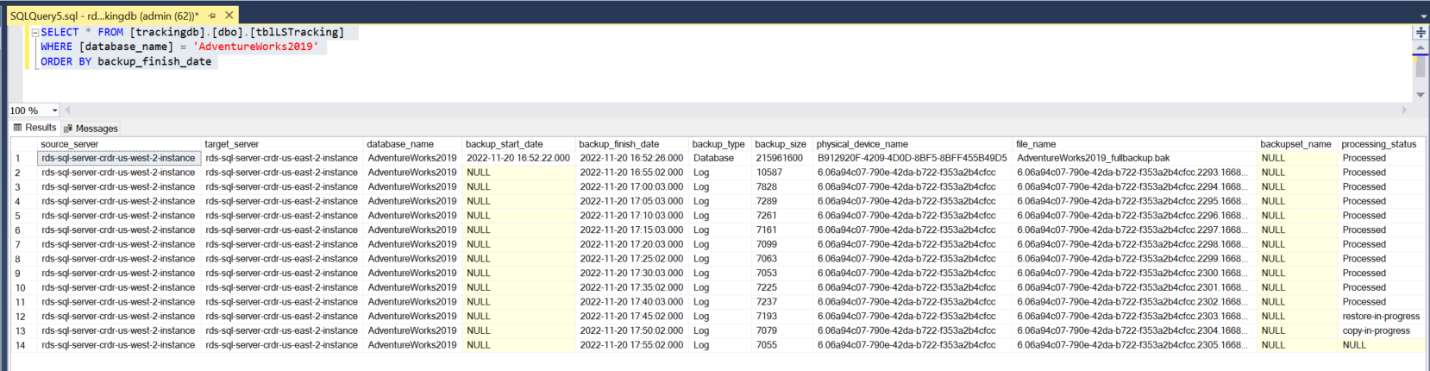Click the backup_size cell 7079
The height and width of the screenshot is (371, 1430).
click(x=783, y=330)
